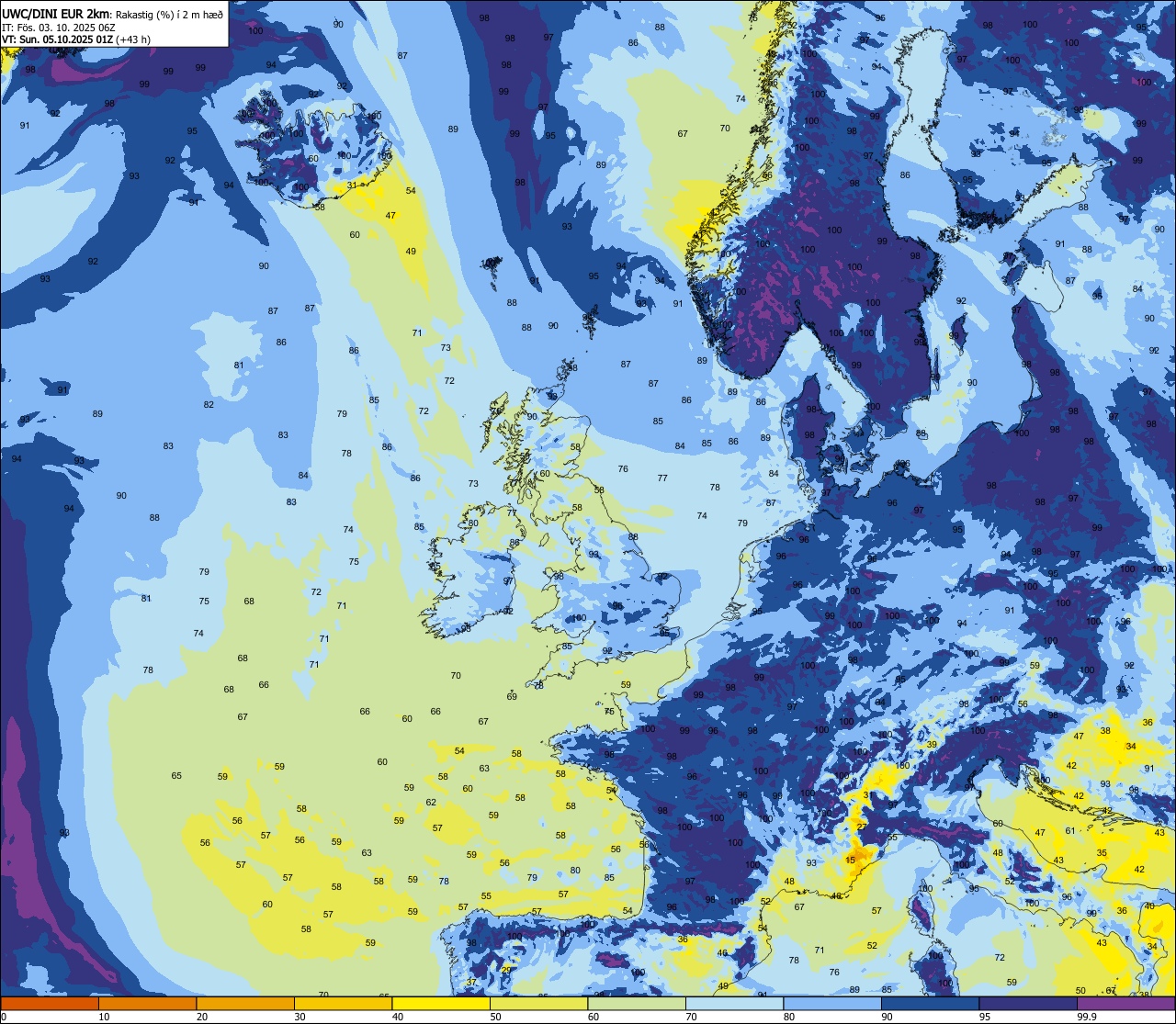Click the pale yellow 50–60 legend swatch

coord(538,1004)
